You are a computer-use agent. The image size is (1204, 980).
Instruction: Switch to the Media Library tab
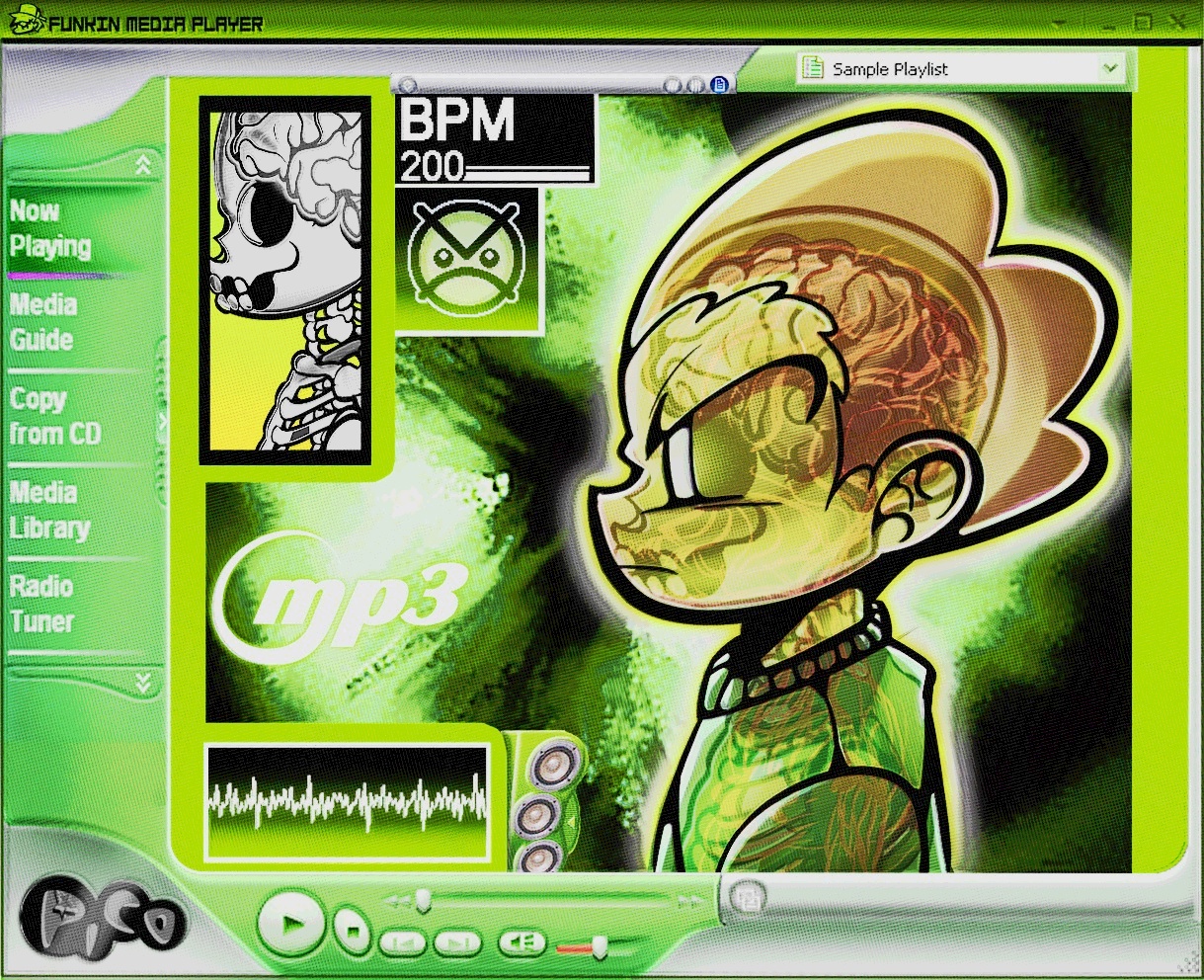50,510
